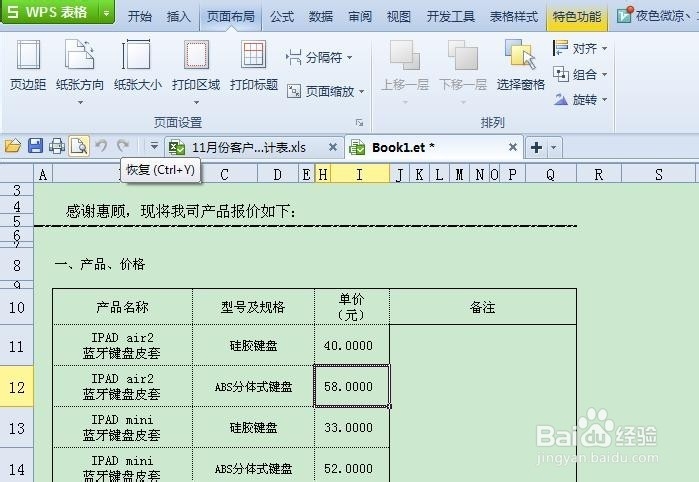Switch to the 审阅 ribbon tab
This screenshot has height=482, width=699.
click(x=359, y=16)
